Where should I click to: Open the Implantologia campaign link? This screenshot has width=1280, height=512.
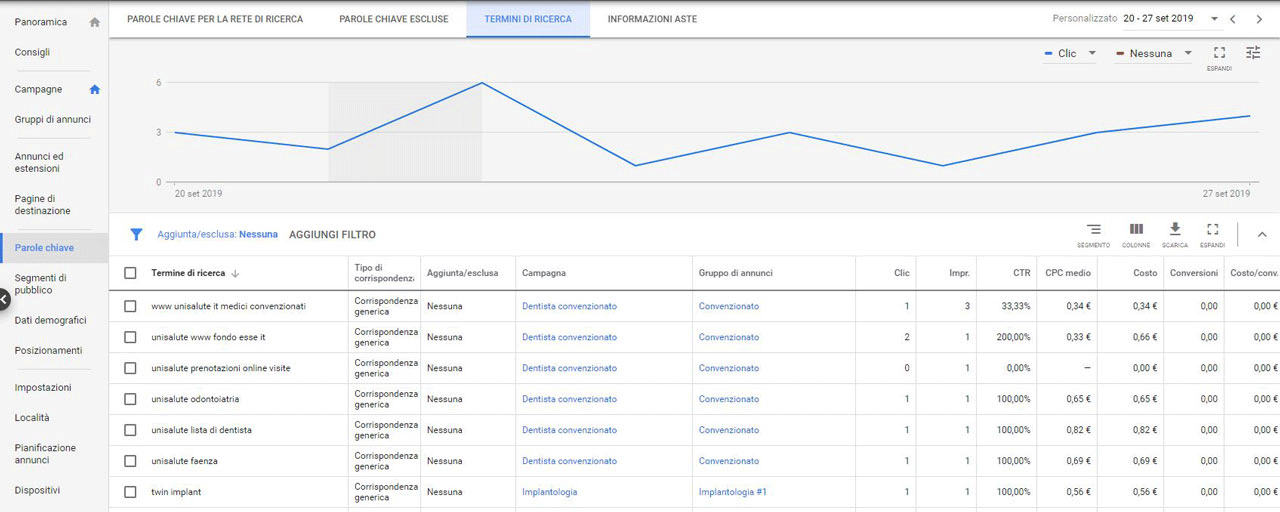point(549,492)
